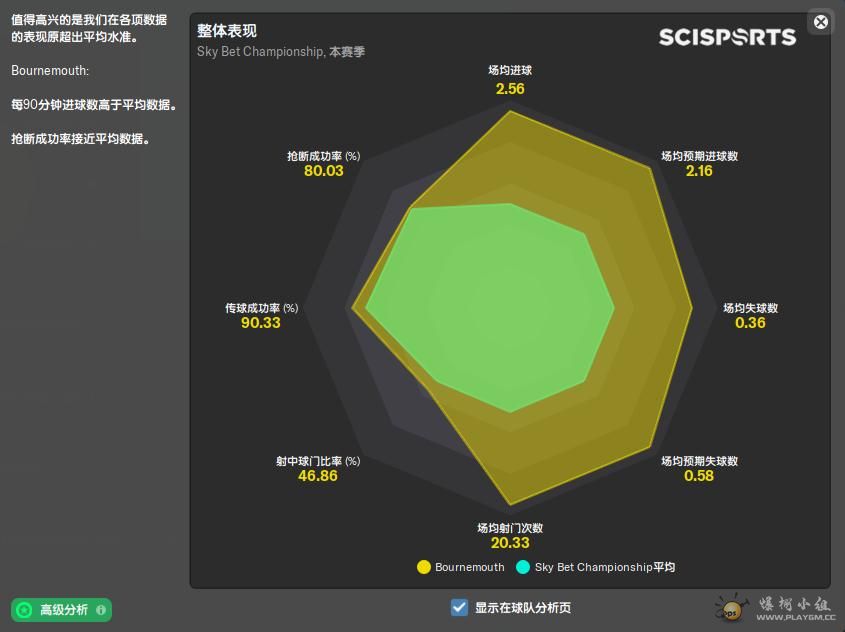
Task: Click the 抢断成功率 (%) axis label
Action: 323,156
